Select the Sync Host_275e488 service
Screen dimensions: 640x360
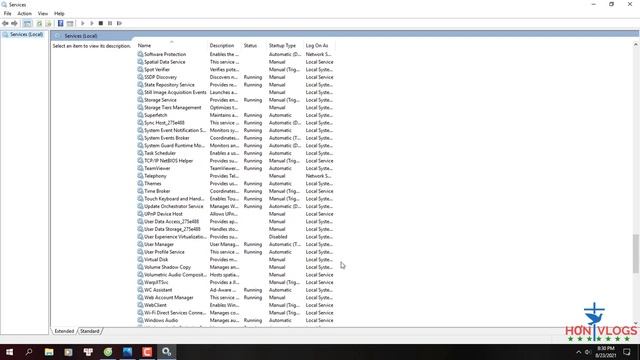(x=164, y=123)
